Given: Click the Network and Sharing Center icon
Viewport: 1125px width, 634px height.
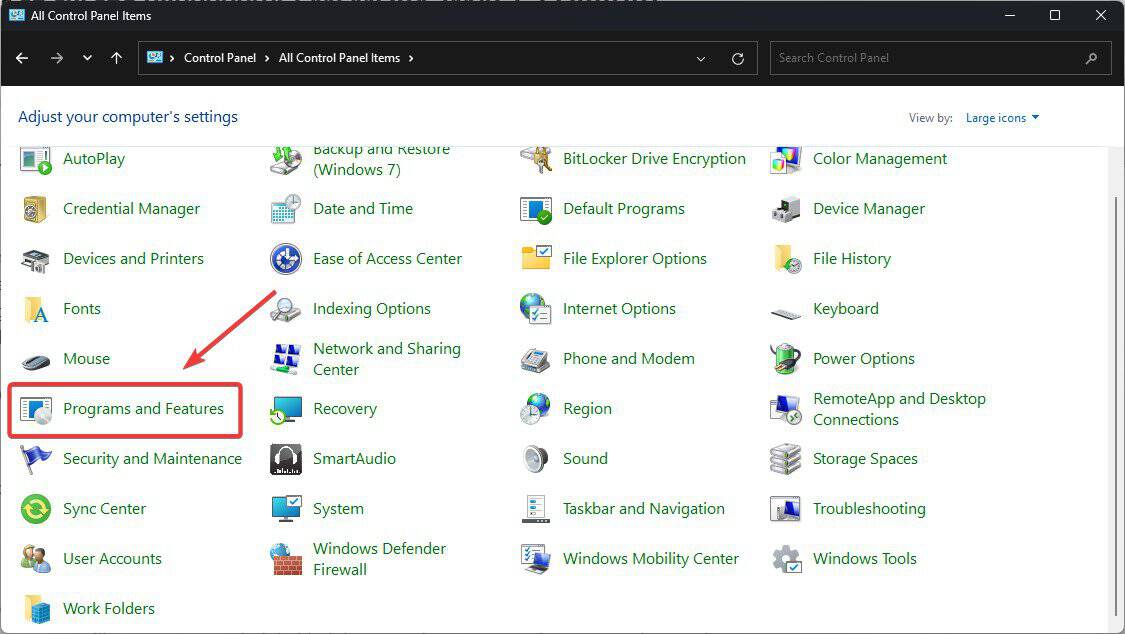Looking at the screenshot, I should tap(286, 359).
